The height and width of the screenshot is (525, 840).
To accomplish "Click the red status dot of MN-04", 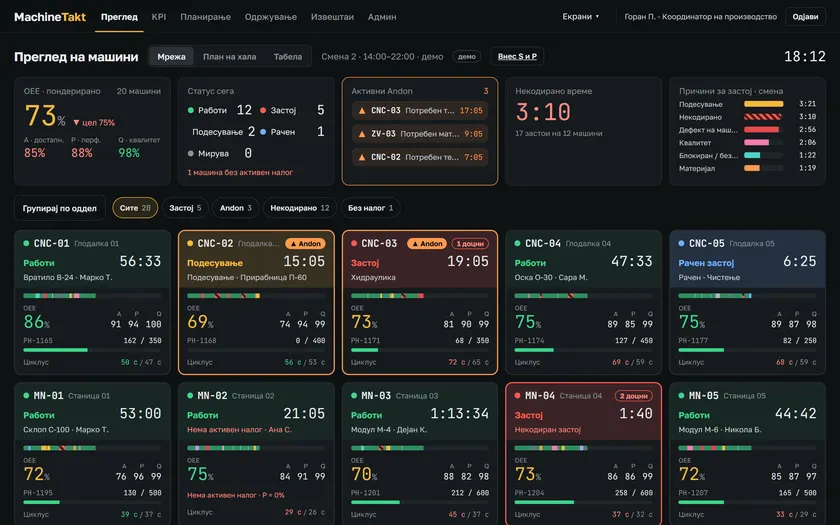I will click(518, 395).
